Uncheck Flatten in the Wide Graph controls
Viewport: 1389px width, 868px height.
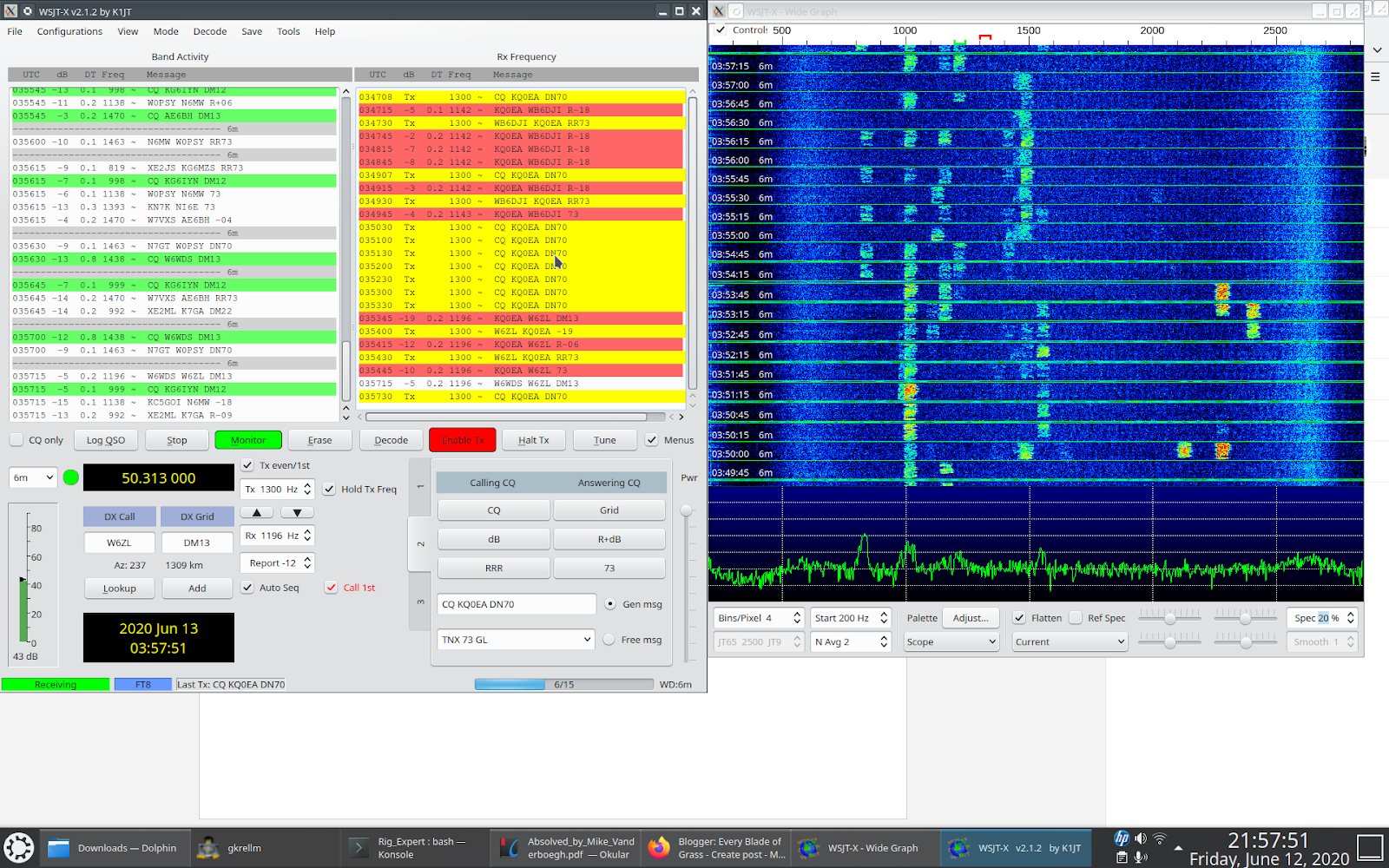pyautogui.click(x=1017, y=617)
